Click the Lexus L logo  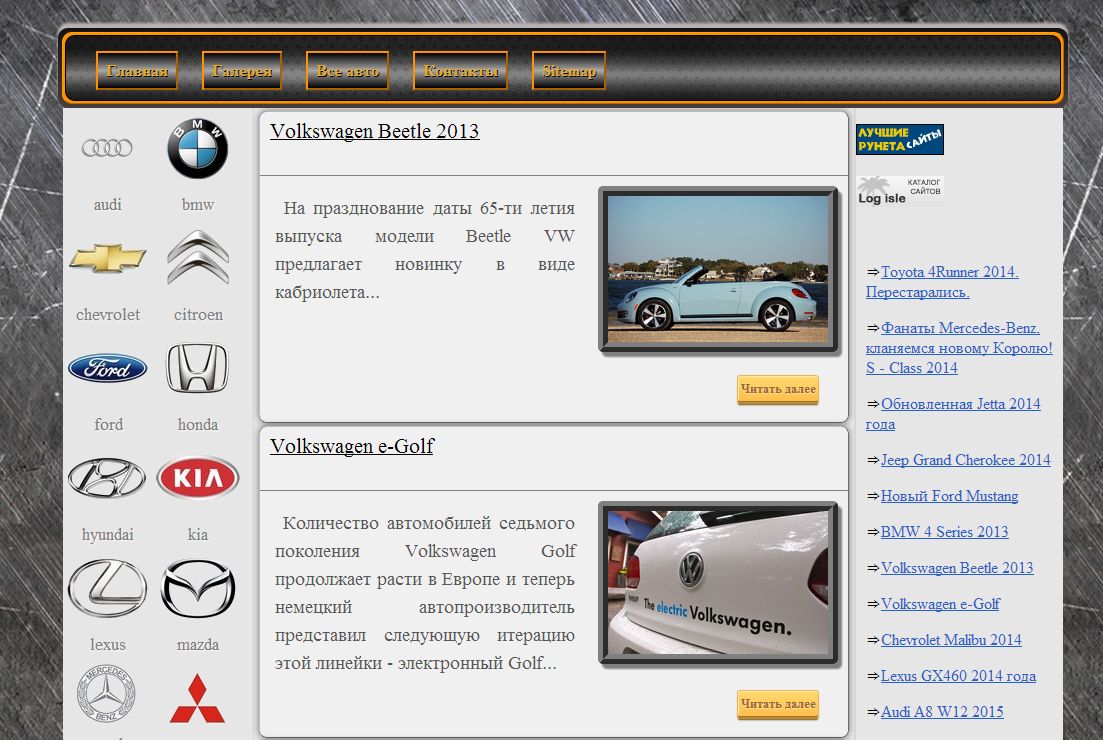tap(108, 588)
